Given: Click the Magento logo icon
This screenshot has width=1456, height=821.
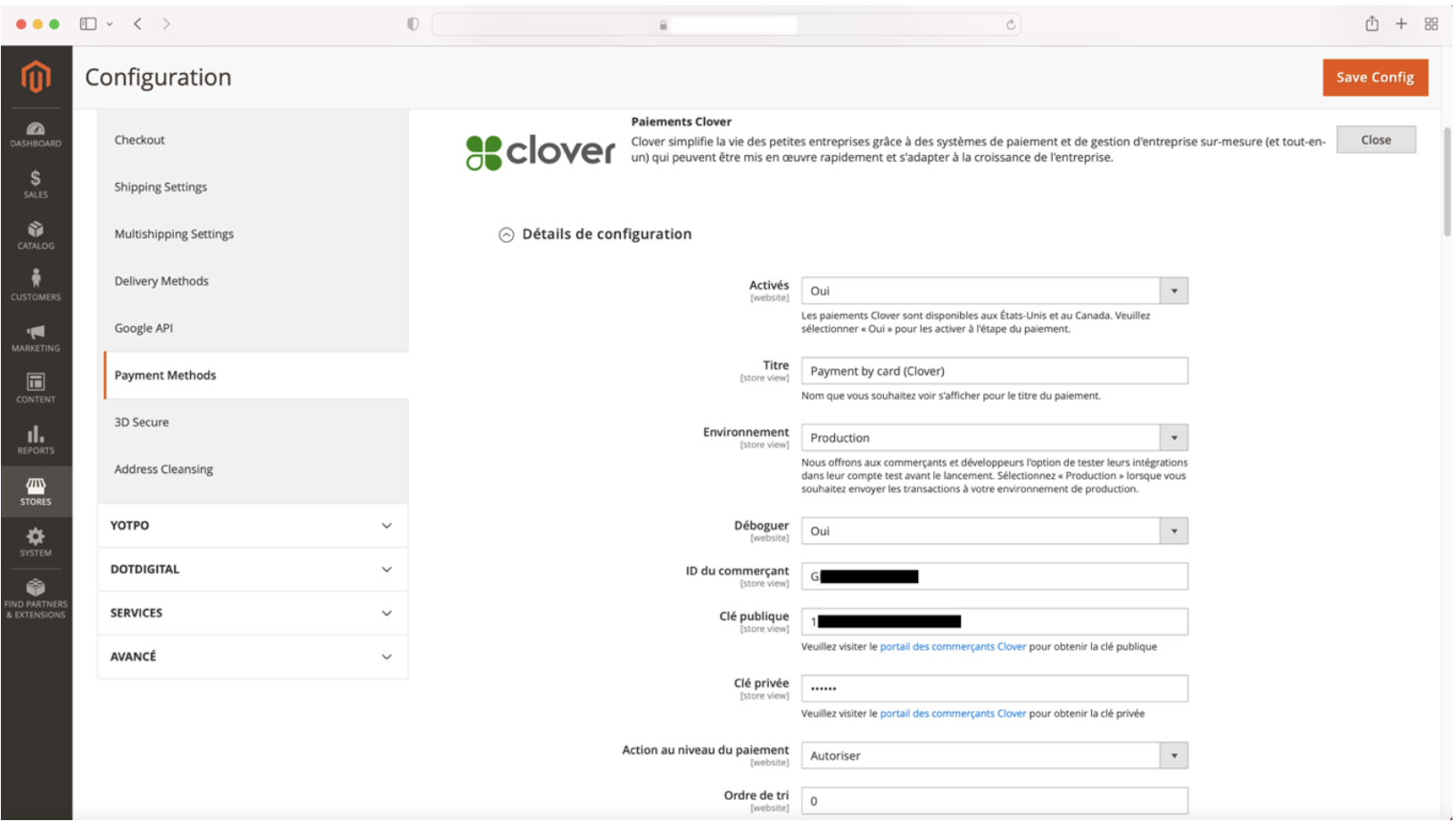Looking at the screenshot, I should pyautogui.click(x=36, y=77).
